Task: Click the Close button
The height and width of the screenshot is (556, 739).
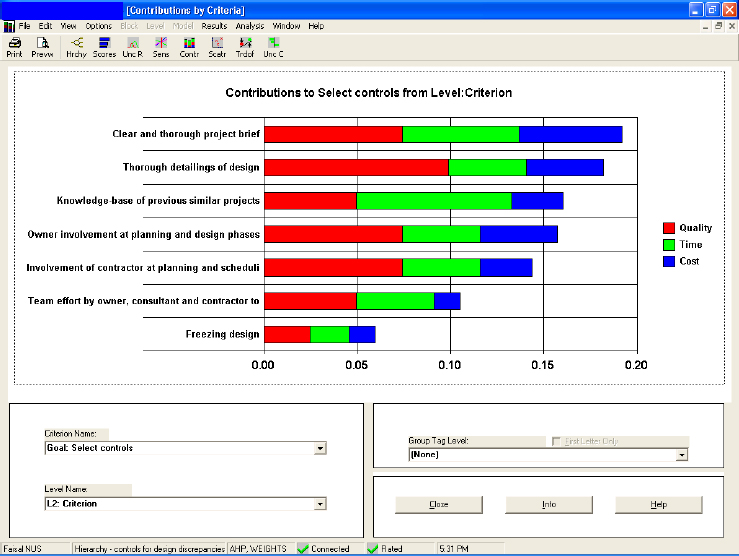Action: [439, 505]
